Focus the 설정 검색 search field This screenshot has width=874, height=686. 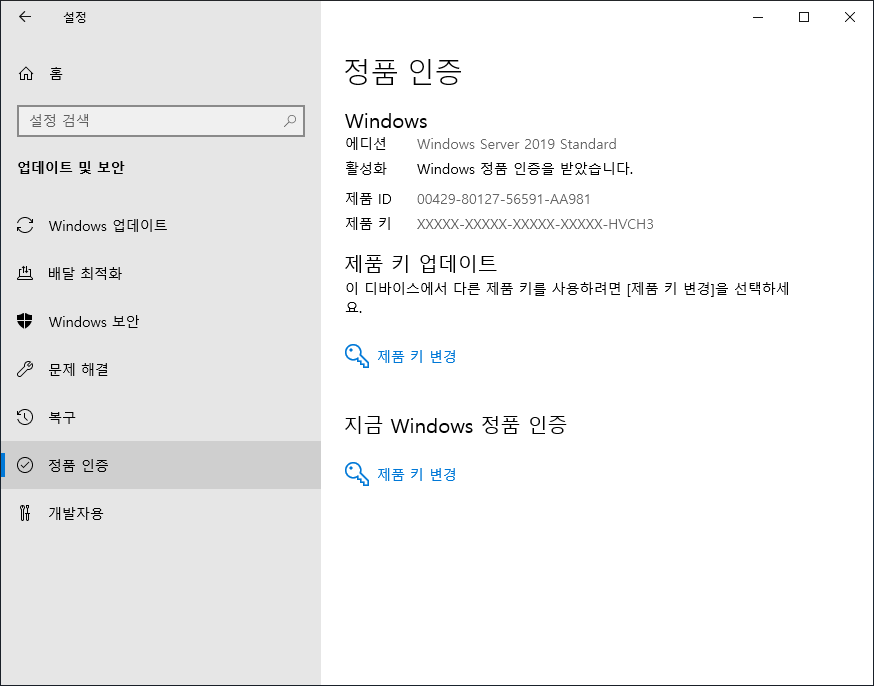(161, 121)
